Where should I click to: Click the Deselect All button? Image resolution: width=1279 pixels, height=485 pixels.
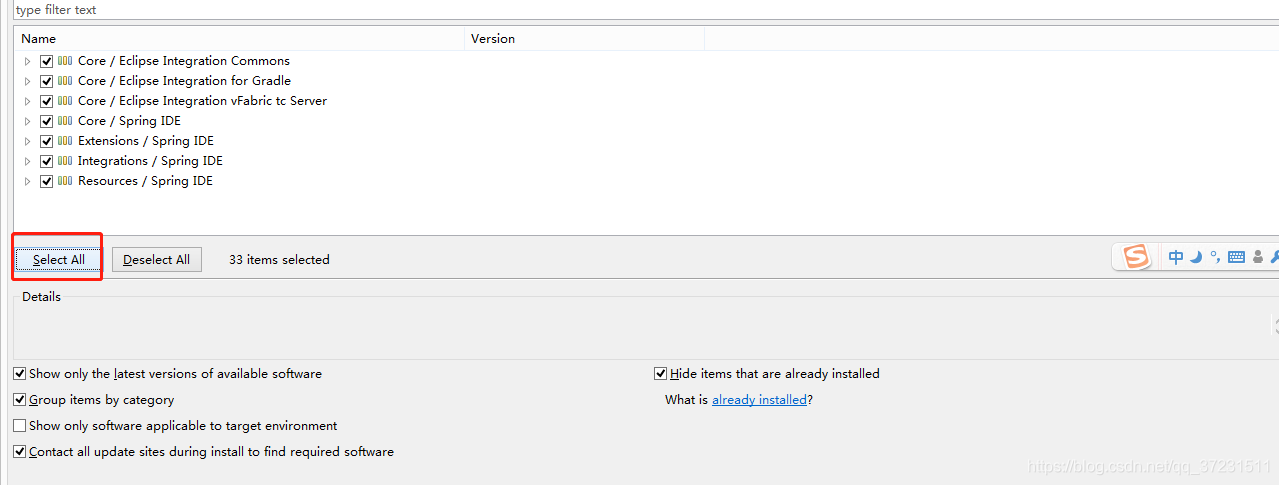point(157,260)
